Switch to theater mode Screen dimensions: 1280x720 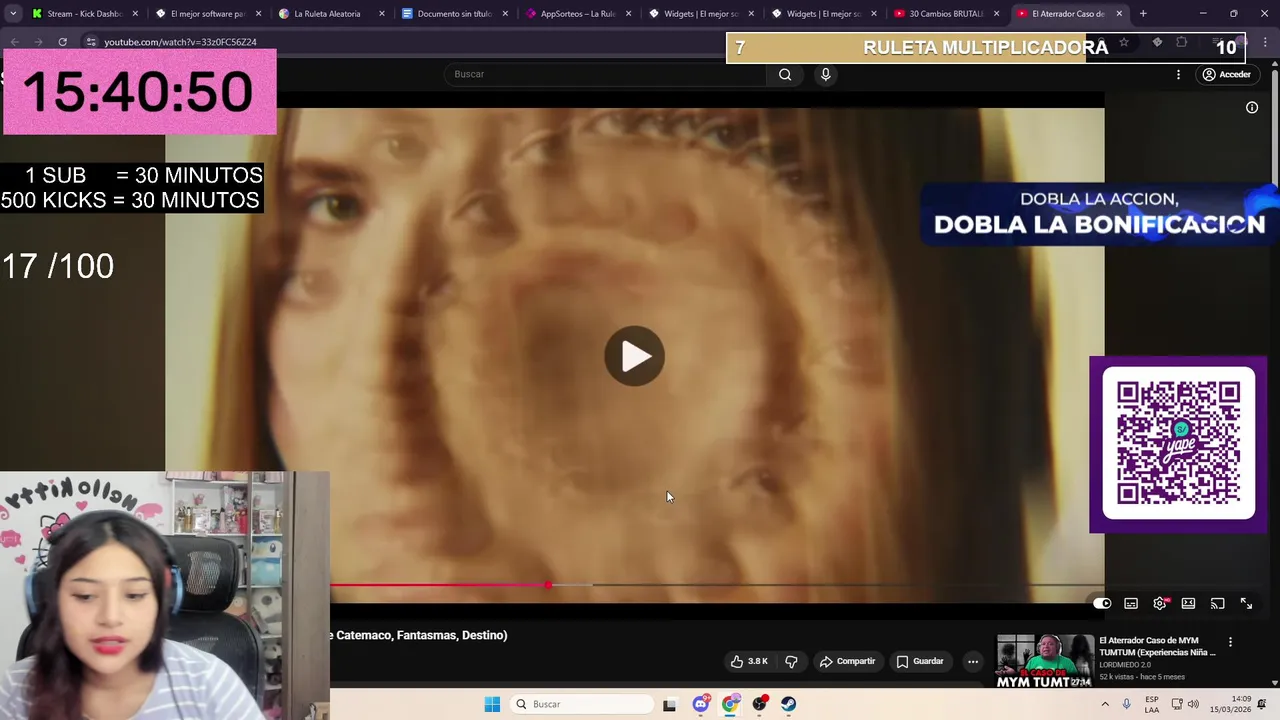tap(1188, 604)
